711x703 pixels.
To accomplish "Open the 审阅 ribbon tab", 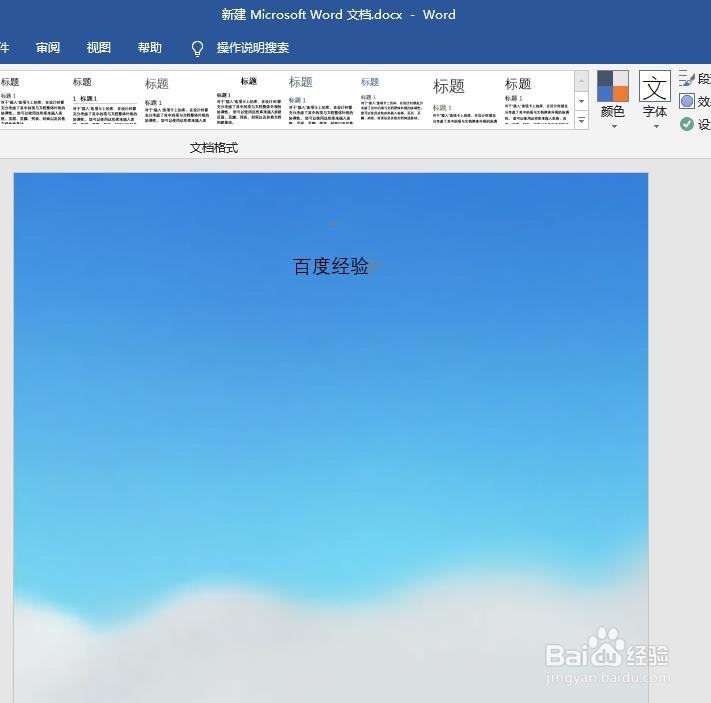I will [48, 48].
